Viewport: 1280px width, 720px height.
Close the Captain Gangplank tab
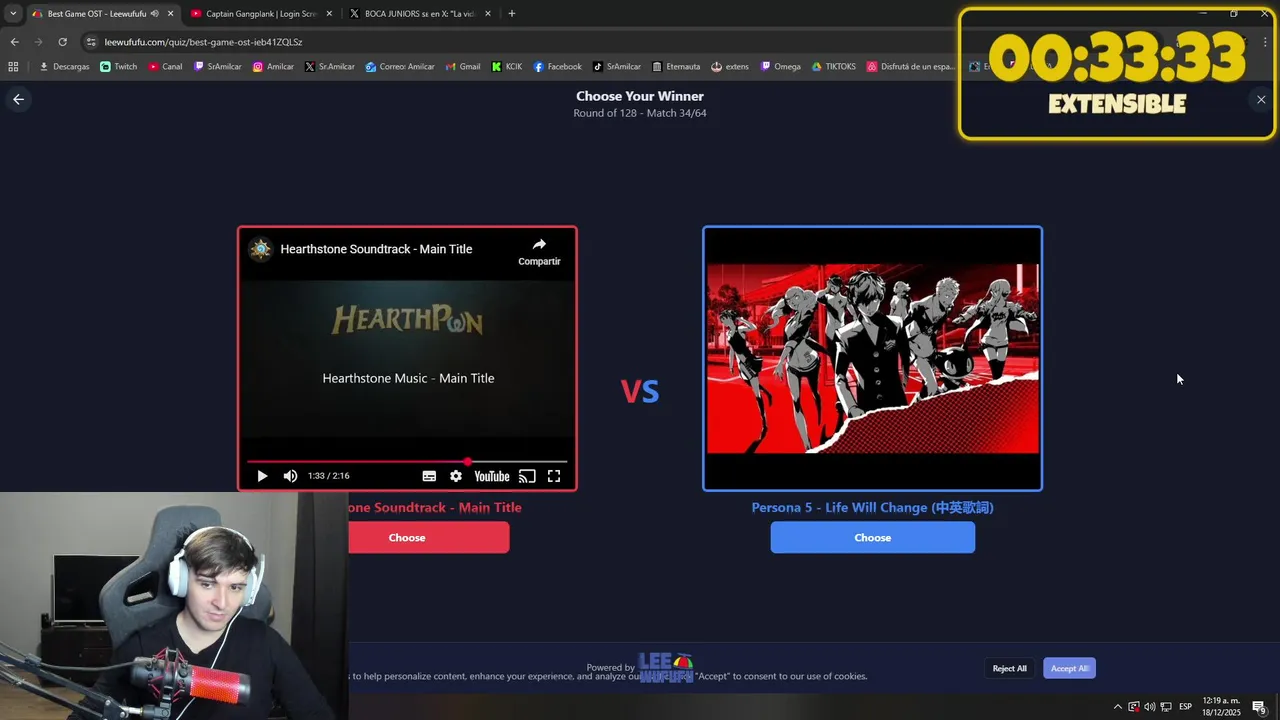tap(329, 14)
